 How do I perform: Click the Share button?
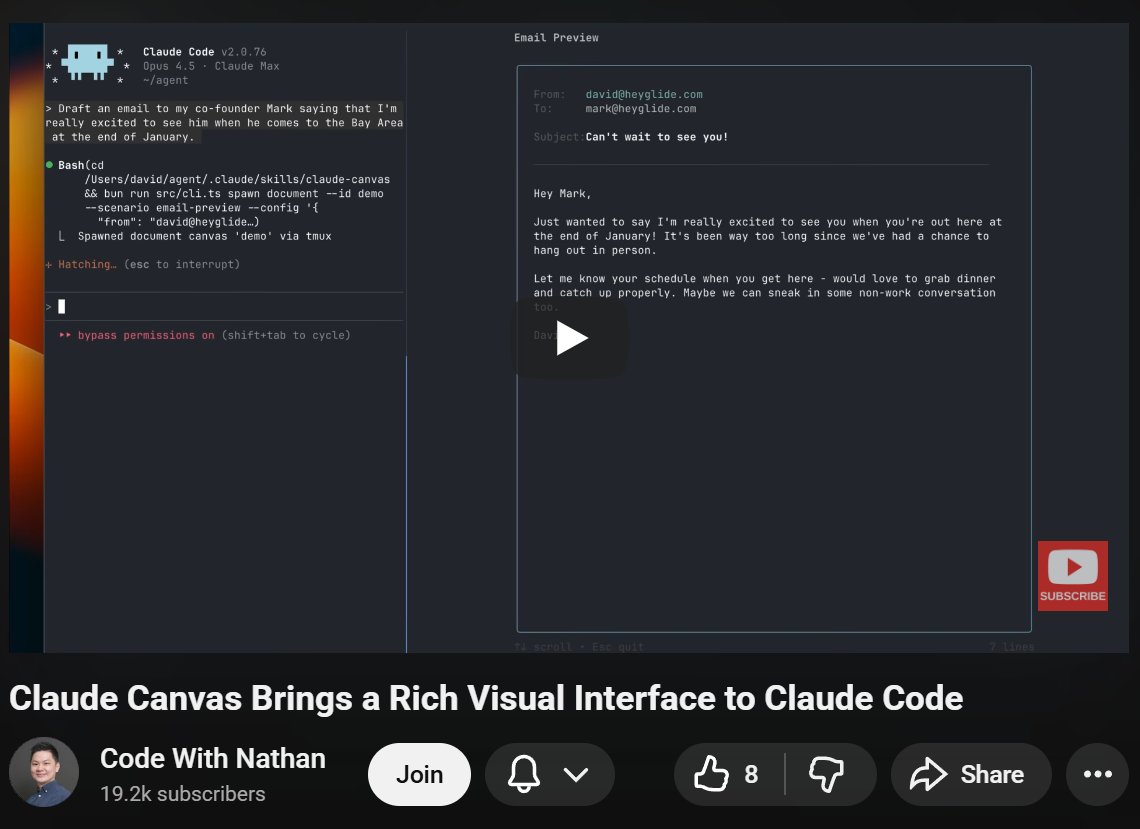(x=971, y=774)
